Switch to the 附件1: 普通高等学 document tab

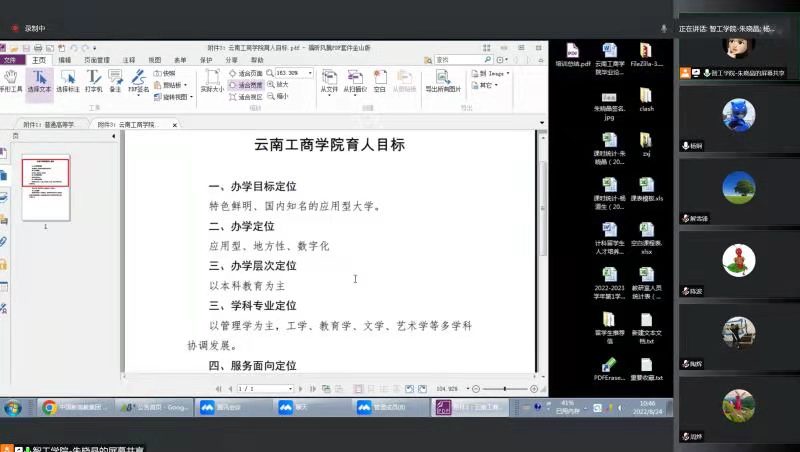49,124
